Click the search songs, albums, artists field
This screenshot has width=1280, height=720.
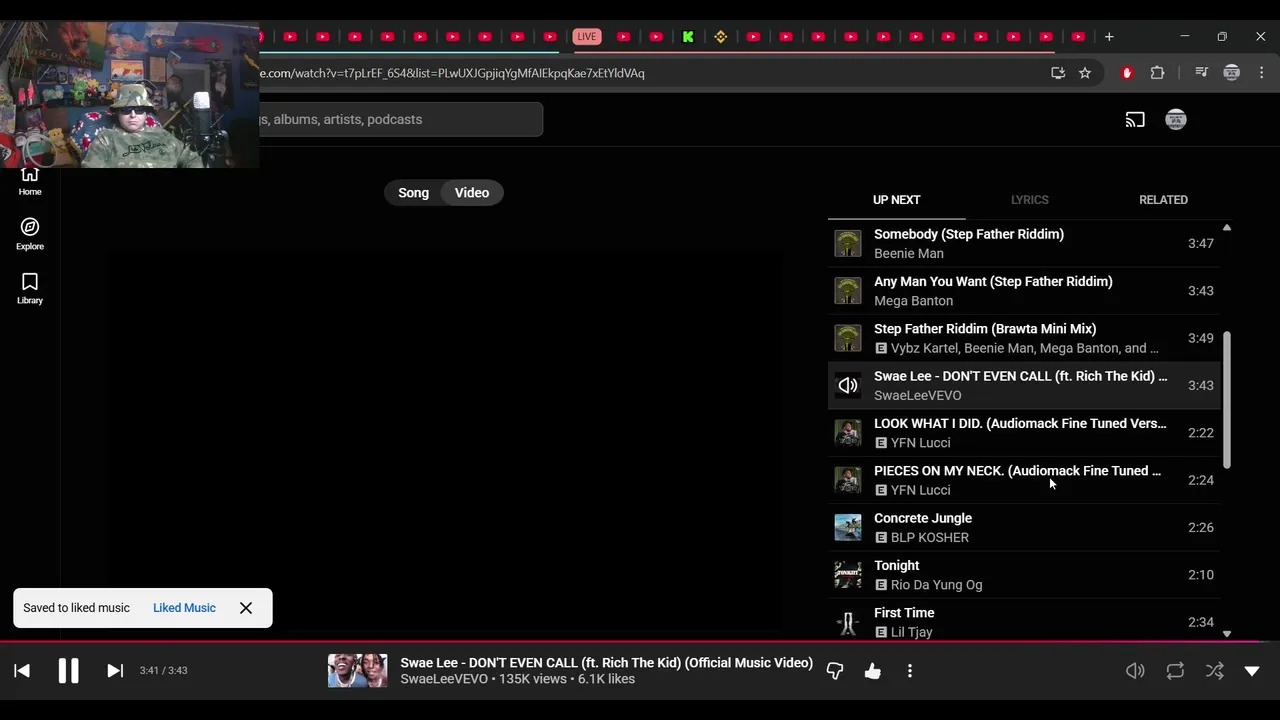tap(400, 119)
